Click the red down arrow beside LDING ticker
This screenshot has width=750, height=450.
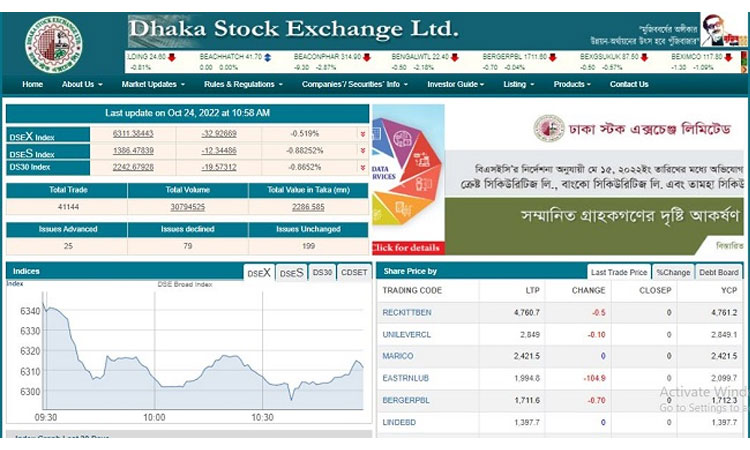pyautogui.click(x=172, y=58)
